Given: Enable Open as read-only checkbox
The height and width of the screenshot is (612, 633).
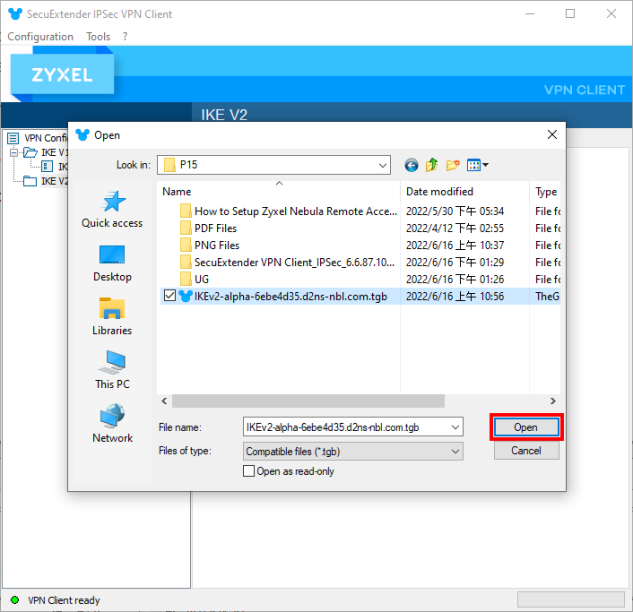Looking at the screenshot, I should tap(249, 471).
